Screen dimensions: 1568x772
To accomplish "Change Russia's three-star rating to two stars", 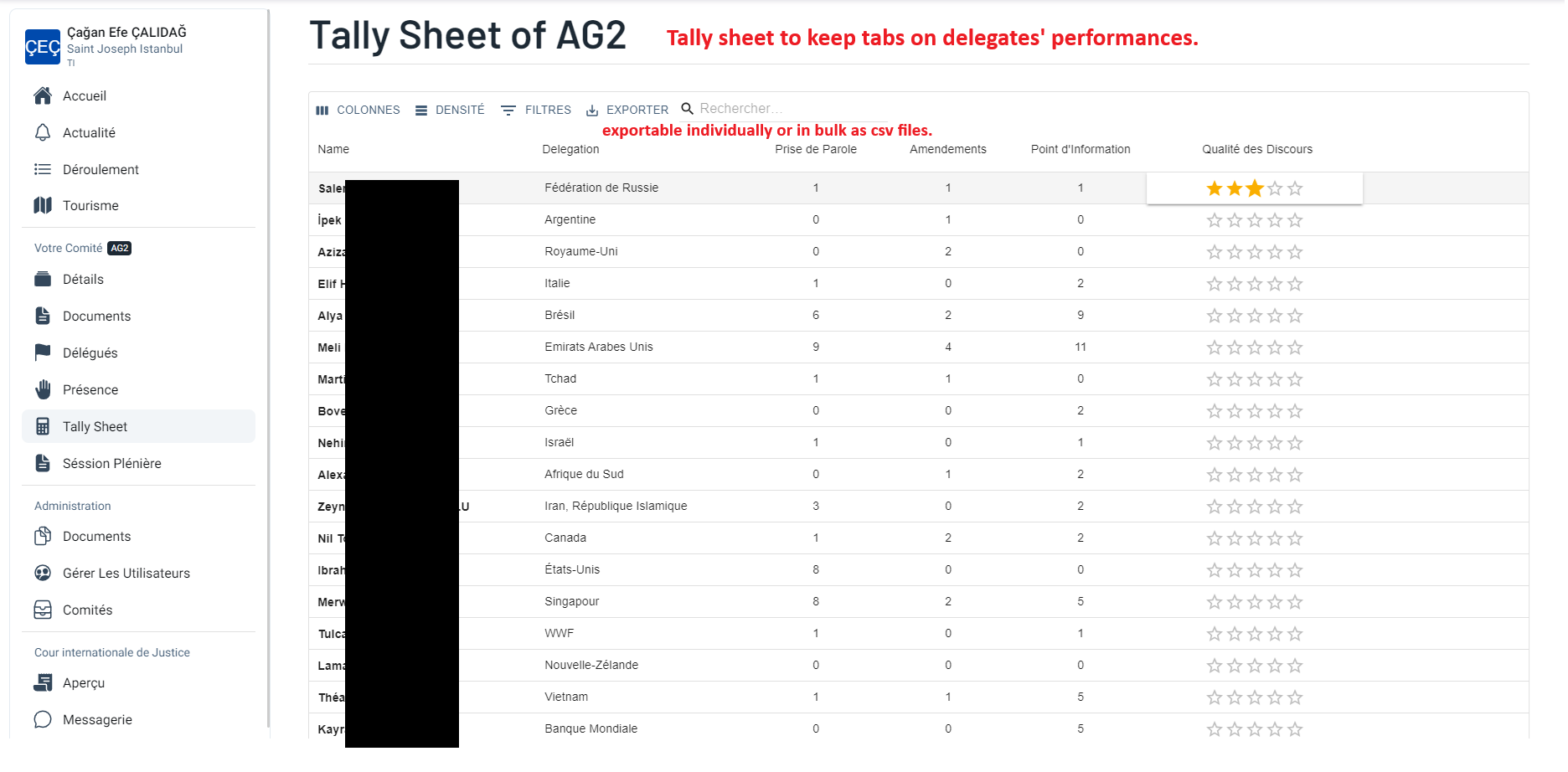I will (1234, 188).
